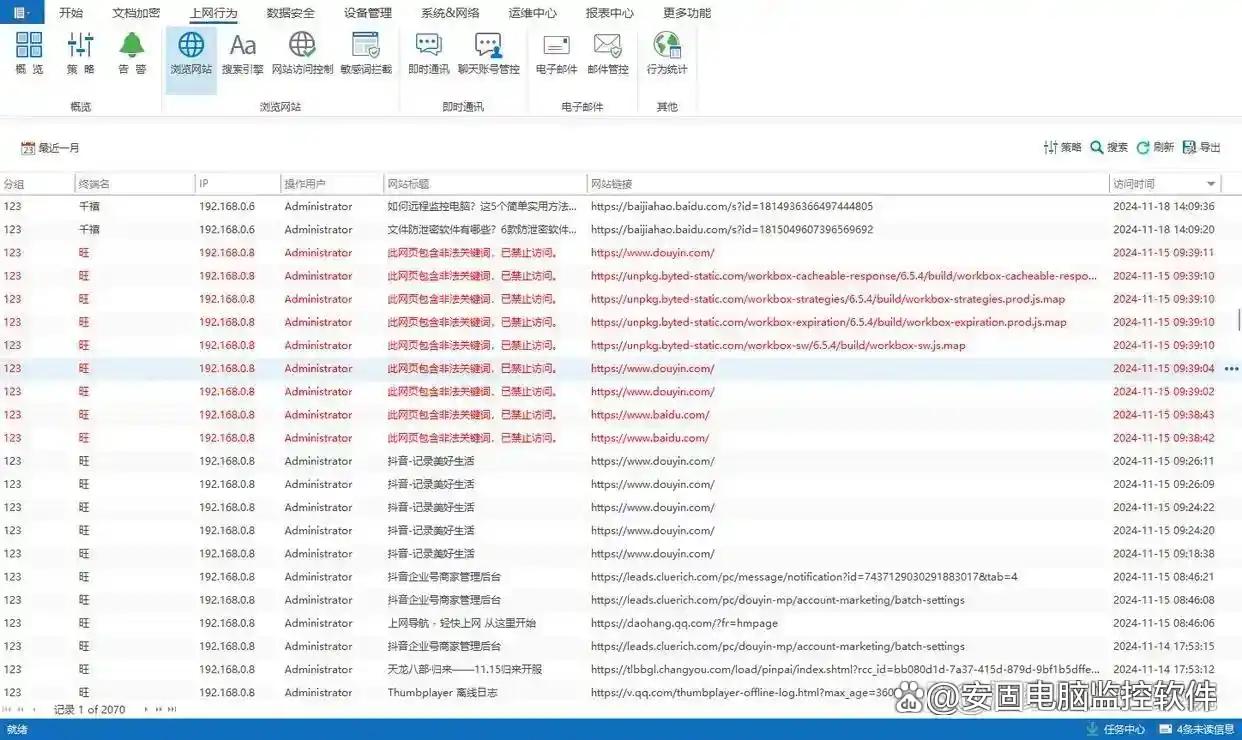Open the 策略 policy sliders icon in ribbon
The image size is (1242, 740).
81,54
